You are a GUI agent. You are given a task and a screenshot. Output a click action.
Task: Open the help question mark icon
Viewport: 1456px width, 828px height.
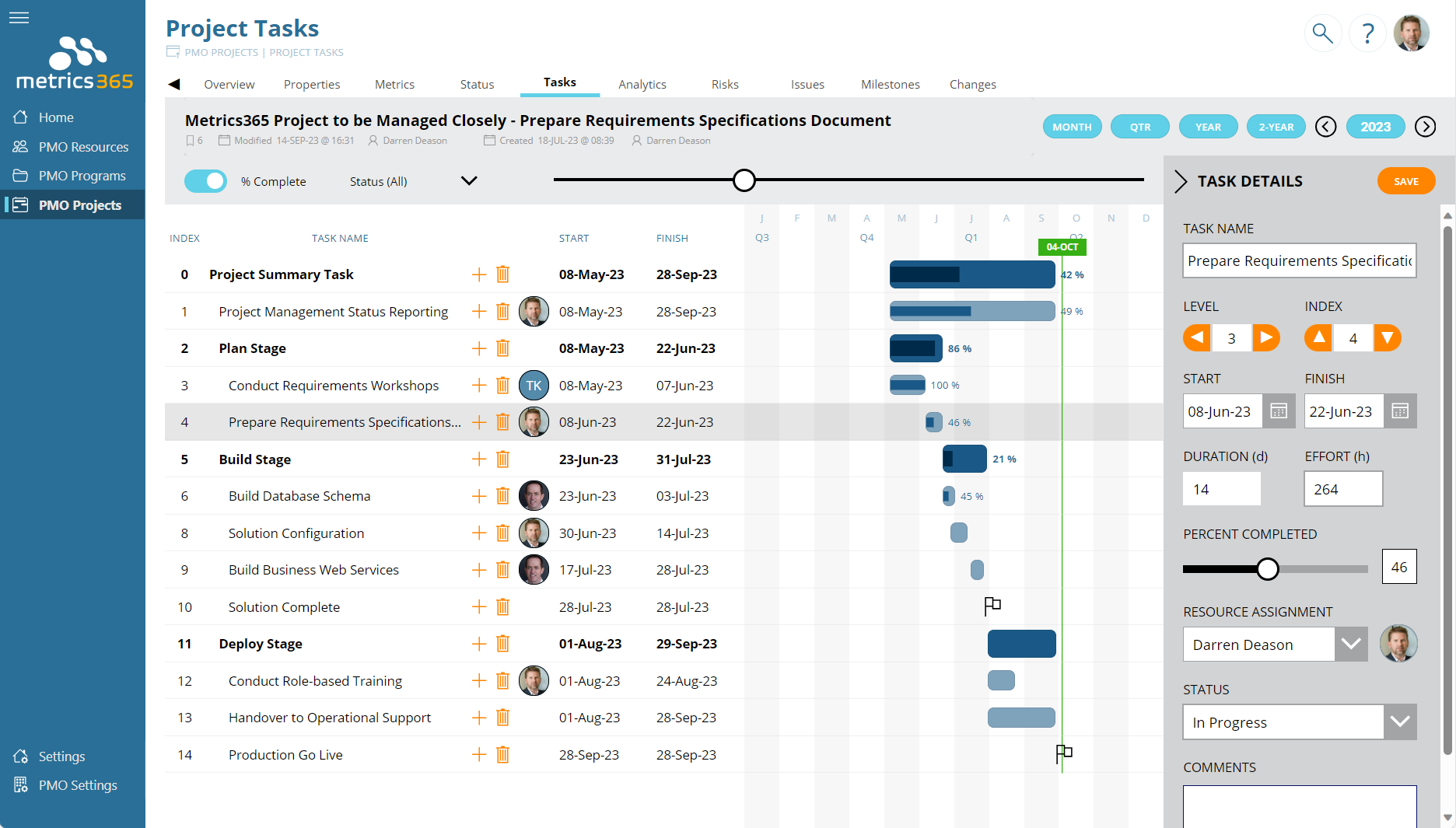[x=1368, y=33]
